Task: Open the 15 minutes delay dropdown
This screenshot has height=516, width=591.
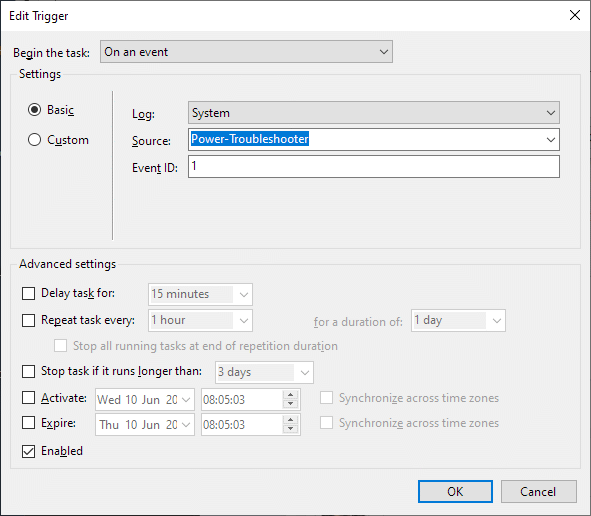Action: 200,294
